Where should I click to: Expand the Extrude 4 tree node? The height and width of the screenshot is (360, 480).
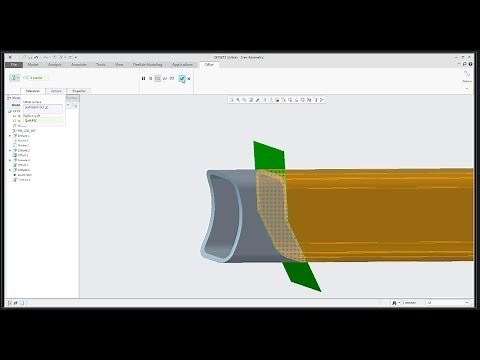pos(10,170)
